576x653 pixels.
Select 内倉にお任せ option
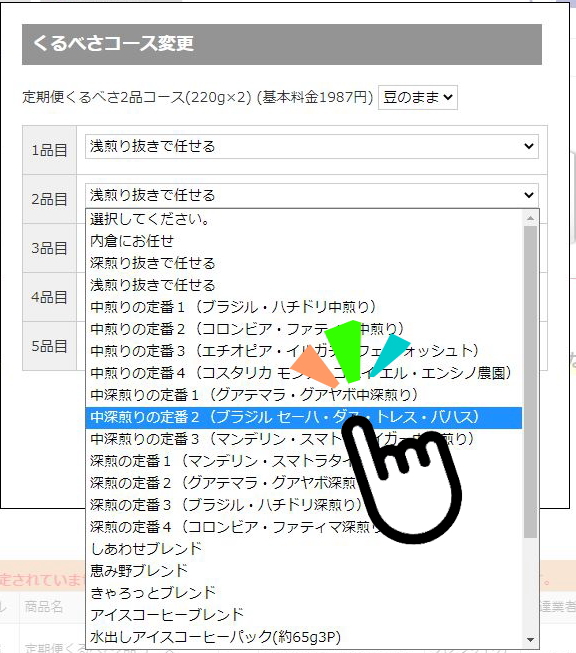pos(304,241)
